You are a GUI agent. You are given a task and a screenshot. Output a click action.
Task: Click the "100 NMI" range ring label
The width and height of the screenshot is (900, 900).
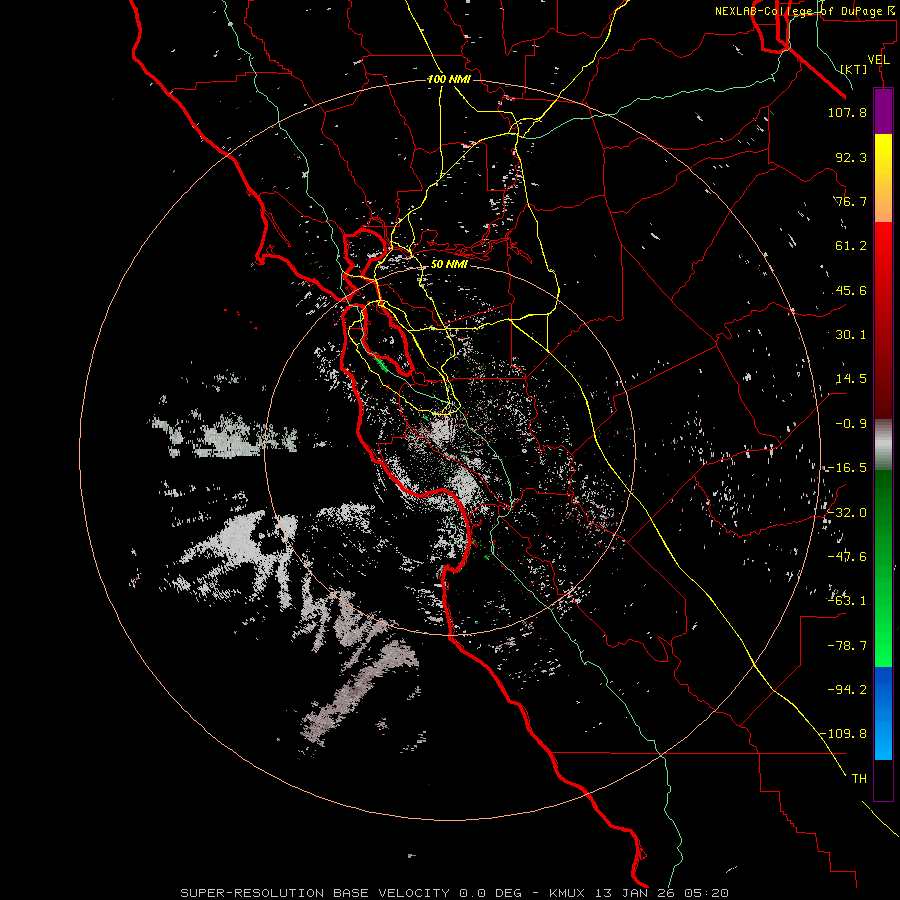click(x=449, y=79)
